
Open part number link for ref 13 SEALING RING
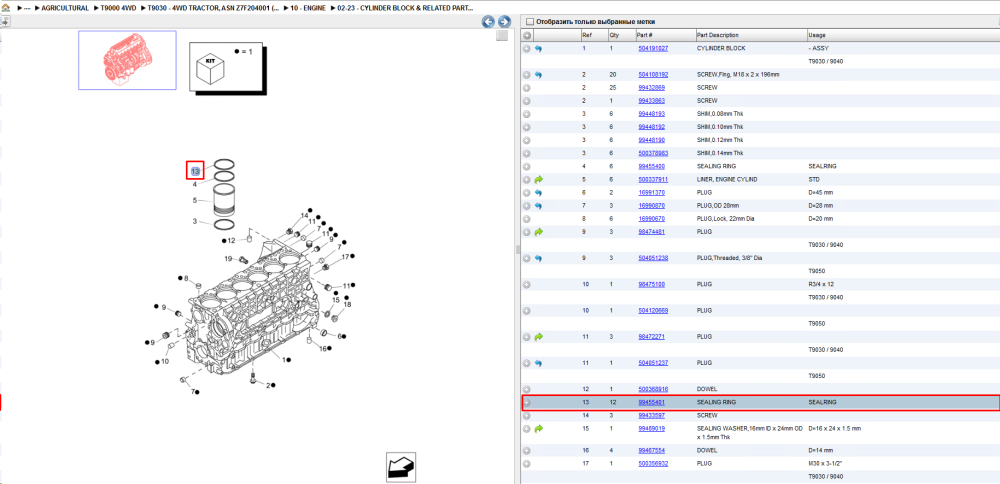click(651, 402)
